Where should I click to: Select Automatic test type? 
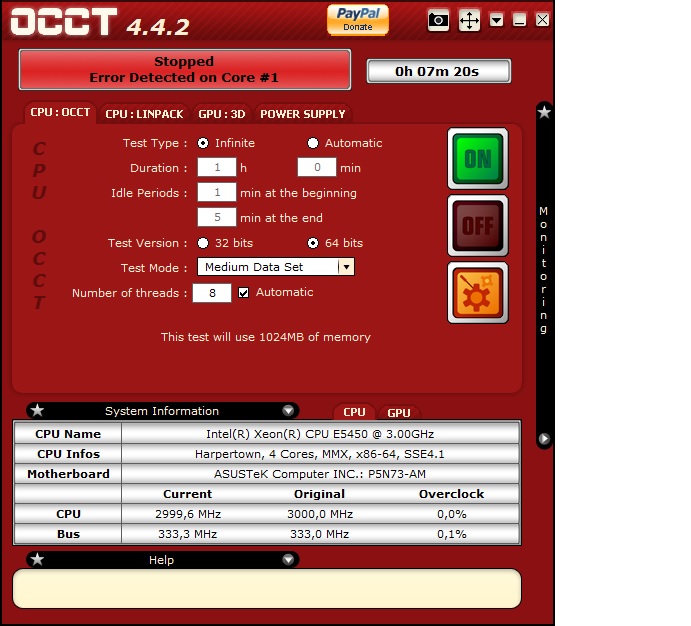[313, 143]
